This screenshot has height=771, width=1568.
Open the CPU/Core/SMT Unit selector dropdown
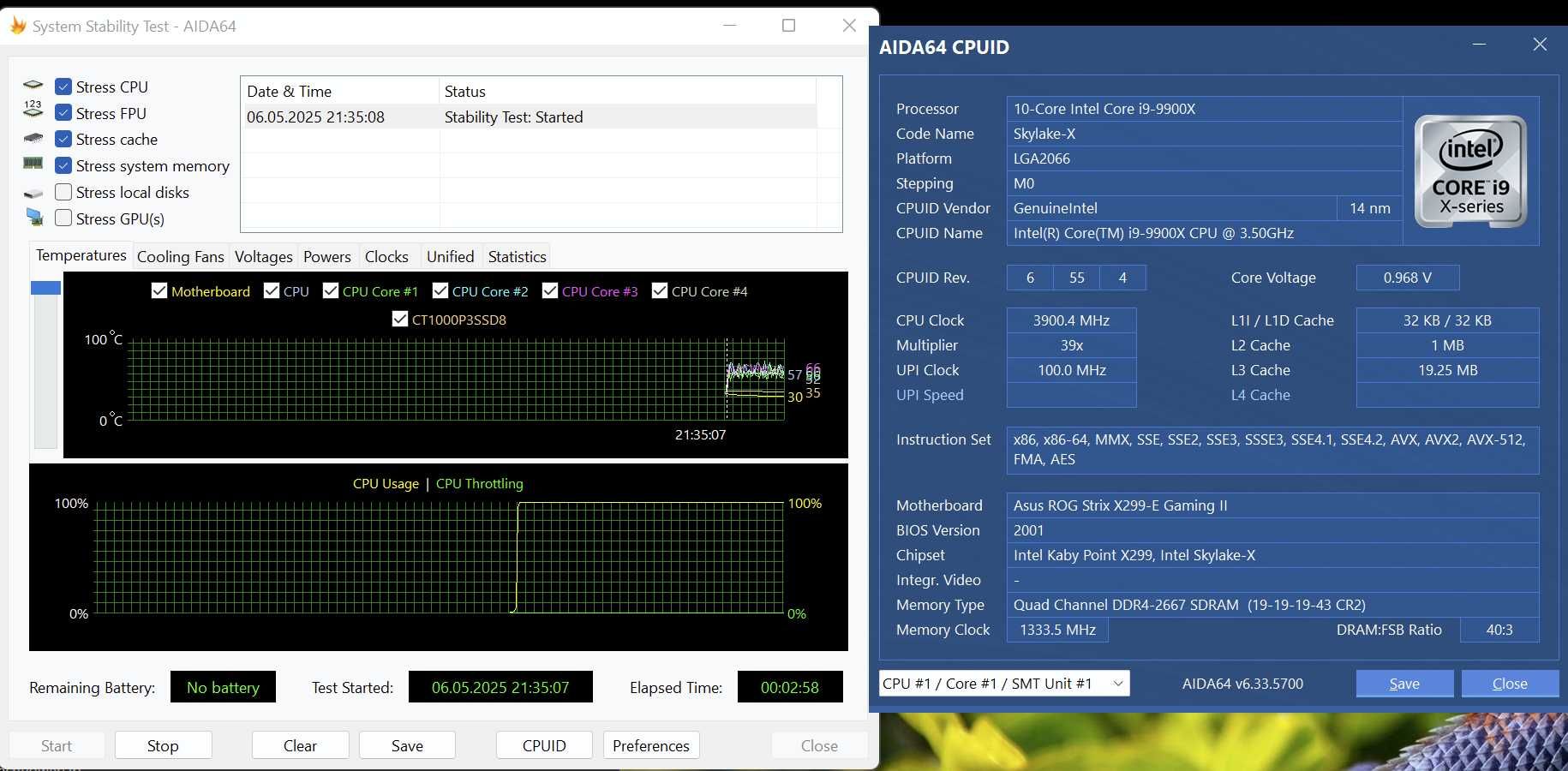[1004, 684]
